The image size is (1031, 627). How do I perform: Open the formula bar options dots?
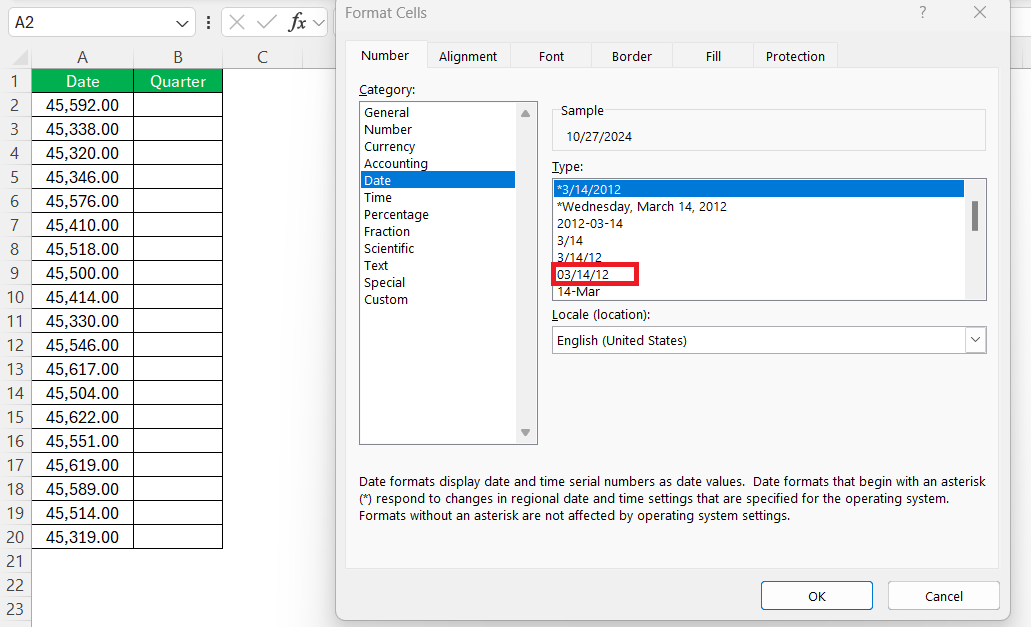pyautogui.click(x=208, y=22)
